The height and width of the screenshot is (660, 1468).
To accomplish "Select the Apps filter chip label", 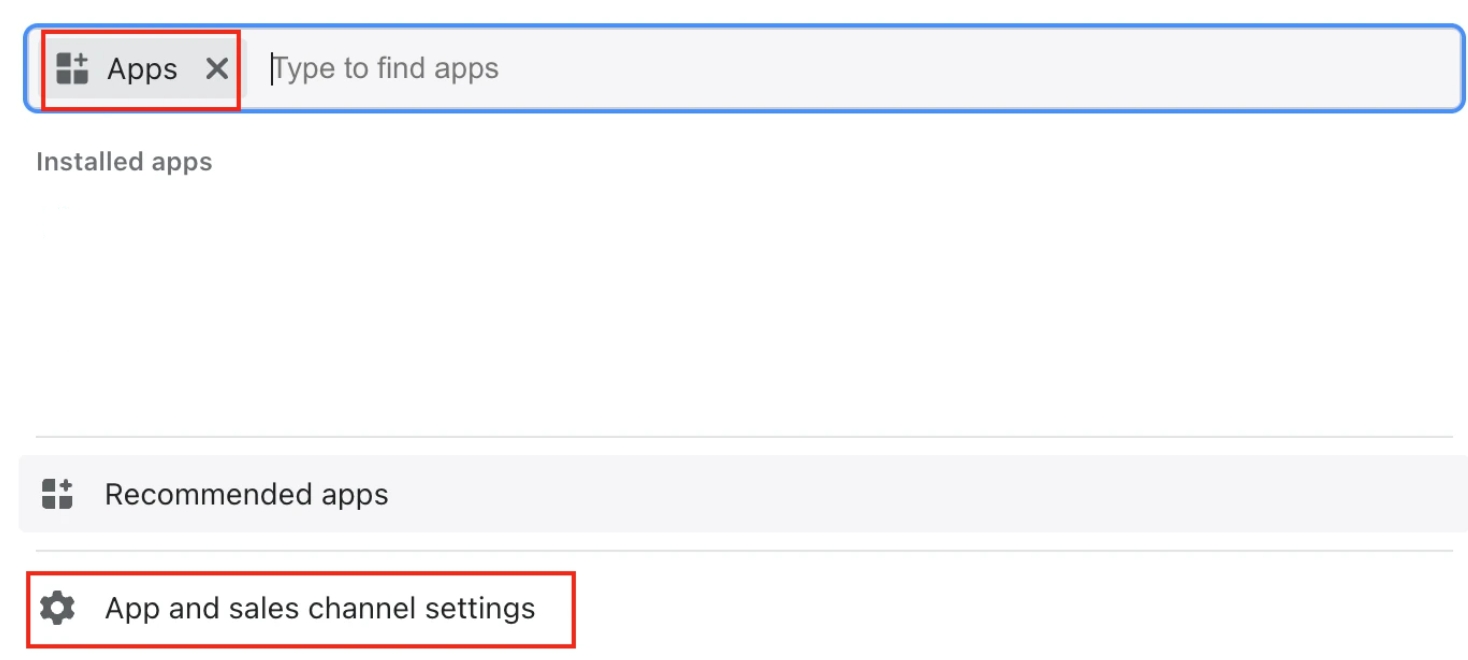I will pyautogui.click(x=140, y=69).
